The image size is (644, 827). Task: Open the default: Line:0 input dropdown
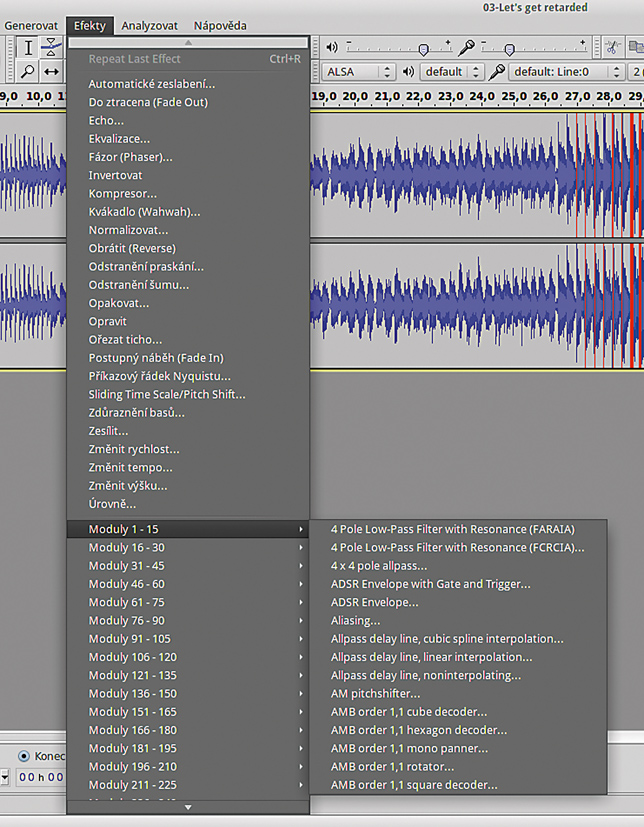tap(566, 71)
